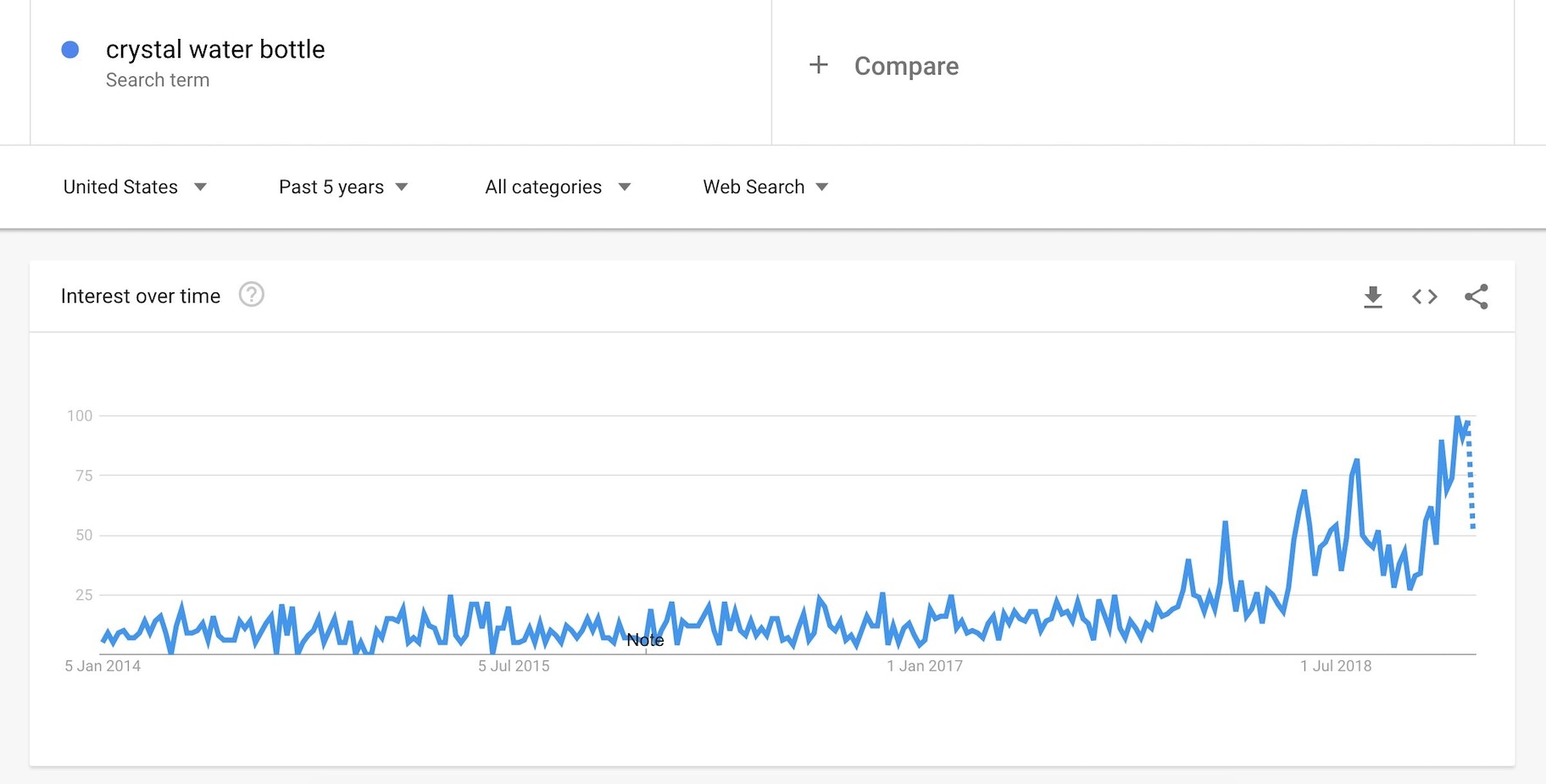Expand the Past 5 years time range
This screenshot has height=784, width=1546.
[343, 187]
